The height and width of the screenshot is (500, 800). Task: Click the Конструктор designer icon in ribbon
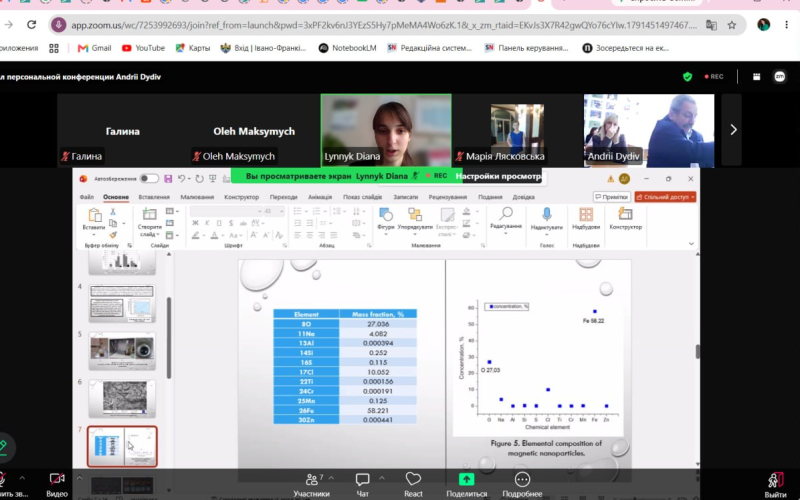tap(625, 214)
